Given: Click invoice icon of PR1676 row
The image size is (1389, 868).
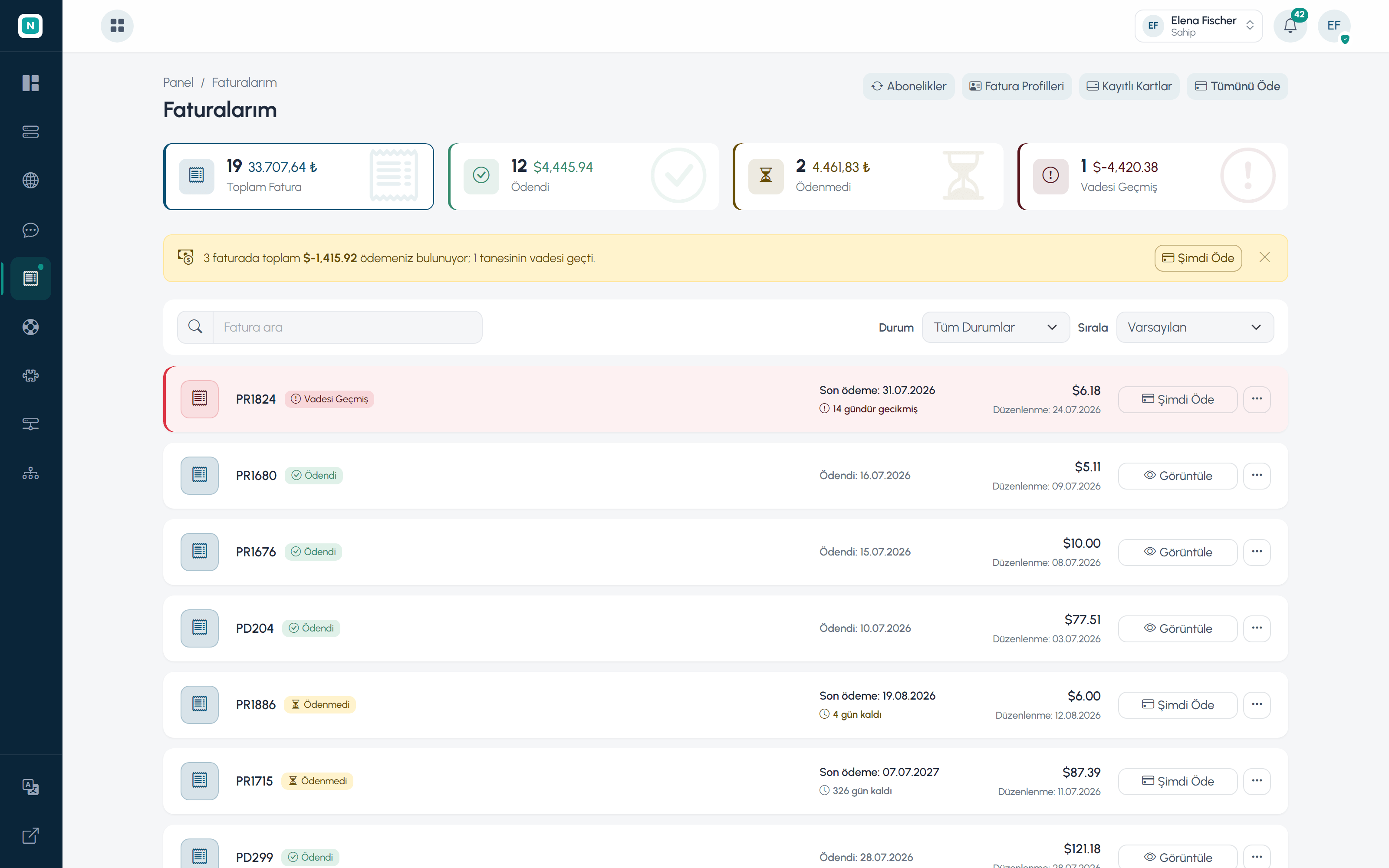Looking at the screenshot, I should click(200, 552).
